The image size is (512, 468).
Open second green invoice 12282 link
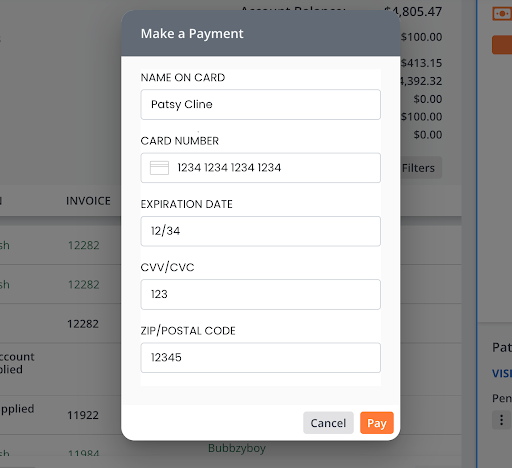(x=84, y=285)
